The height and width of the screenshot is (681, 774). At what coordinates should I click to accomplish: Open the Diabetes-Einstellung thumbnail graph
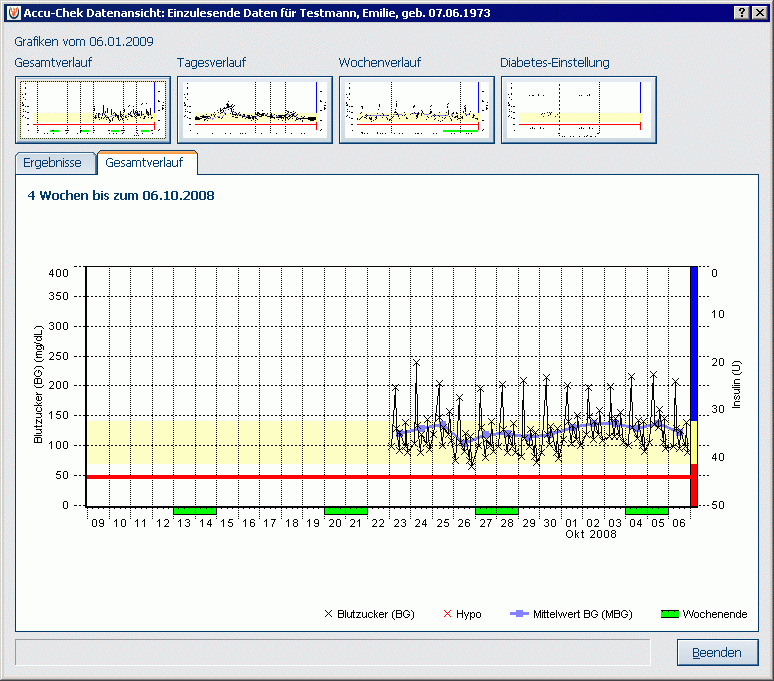click(579, 110)
